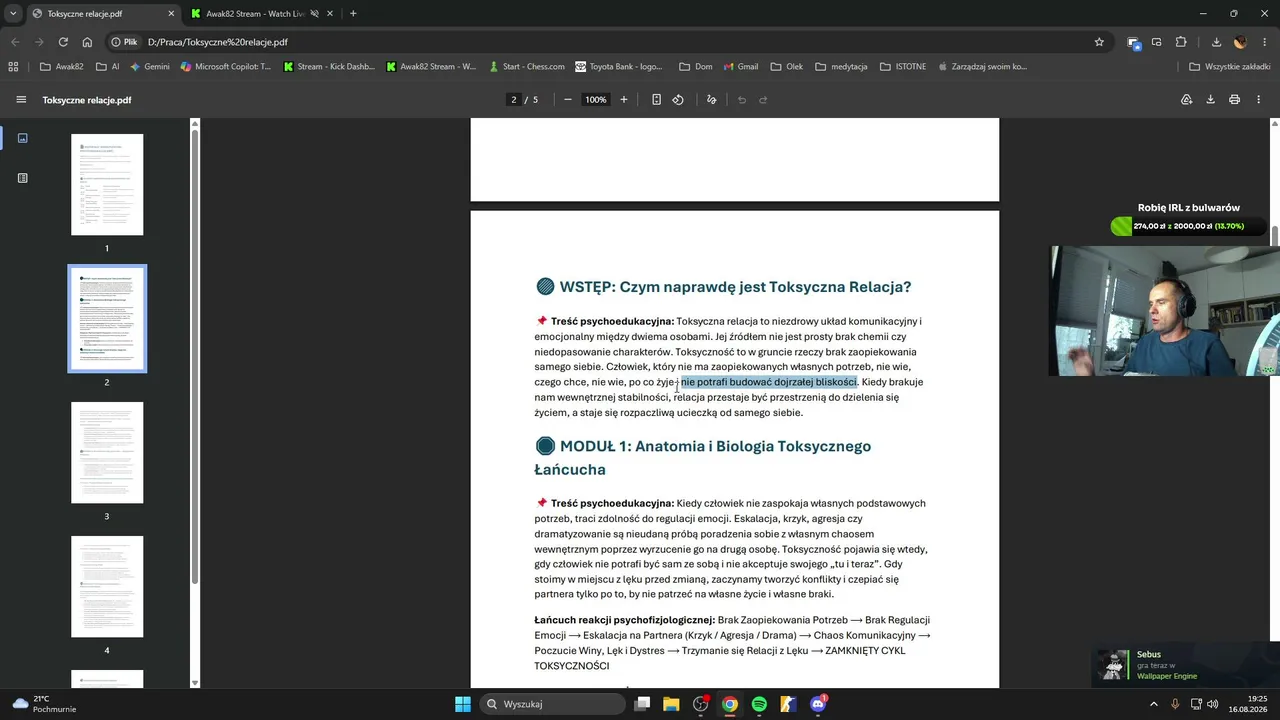
Task: Click the PDF page number field
Action: coord(514,100)
